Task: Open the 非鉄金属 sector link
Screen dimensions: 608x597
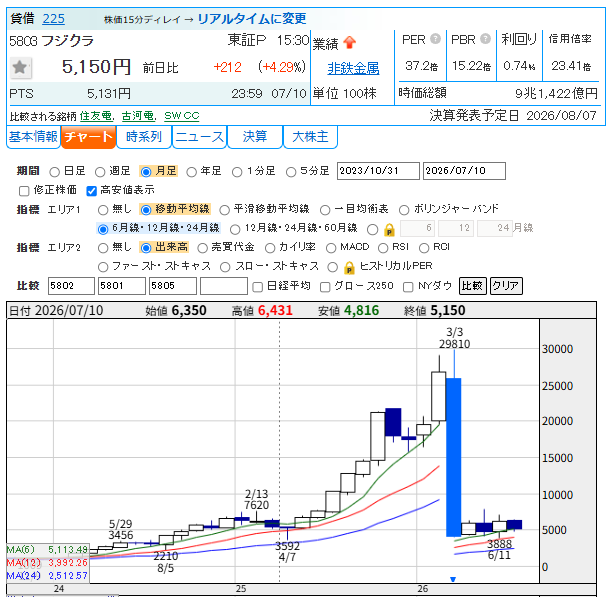Action: pyautogui.click(x=353, y=68)
